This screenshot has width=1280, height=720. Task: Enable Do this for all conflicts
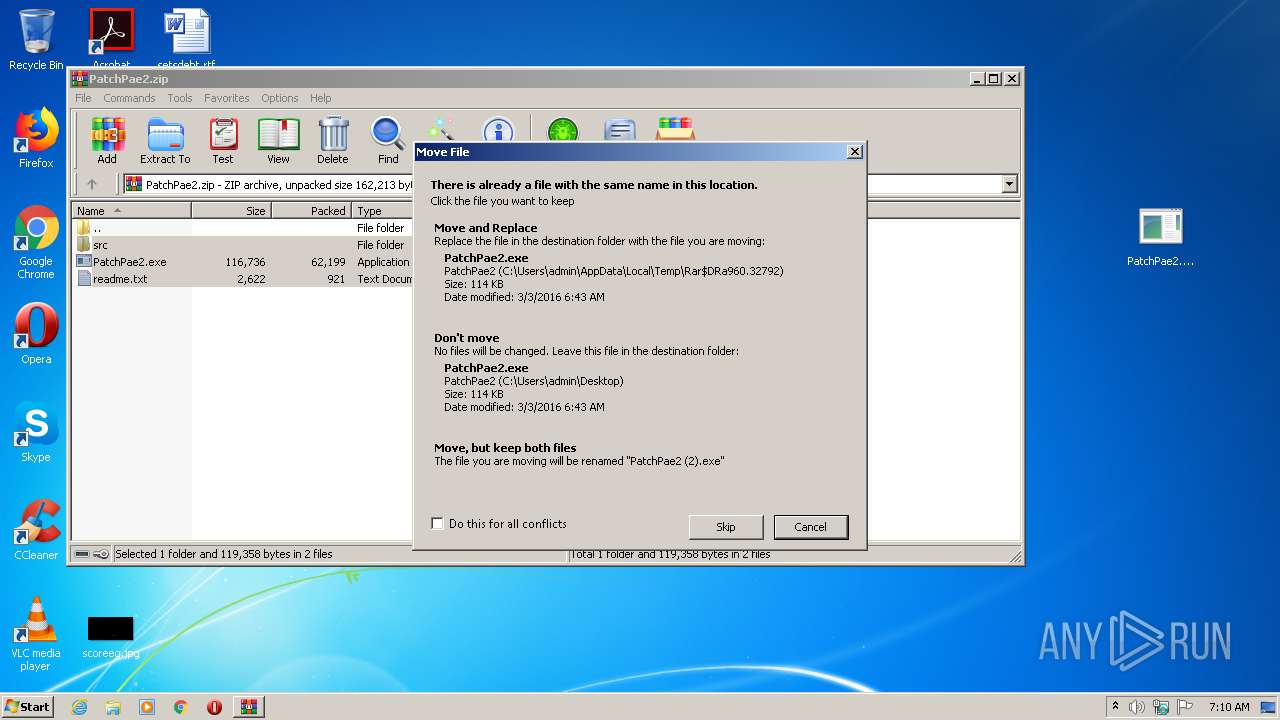pos(437,523)
